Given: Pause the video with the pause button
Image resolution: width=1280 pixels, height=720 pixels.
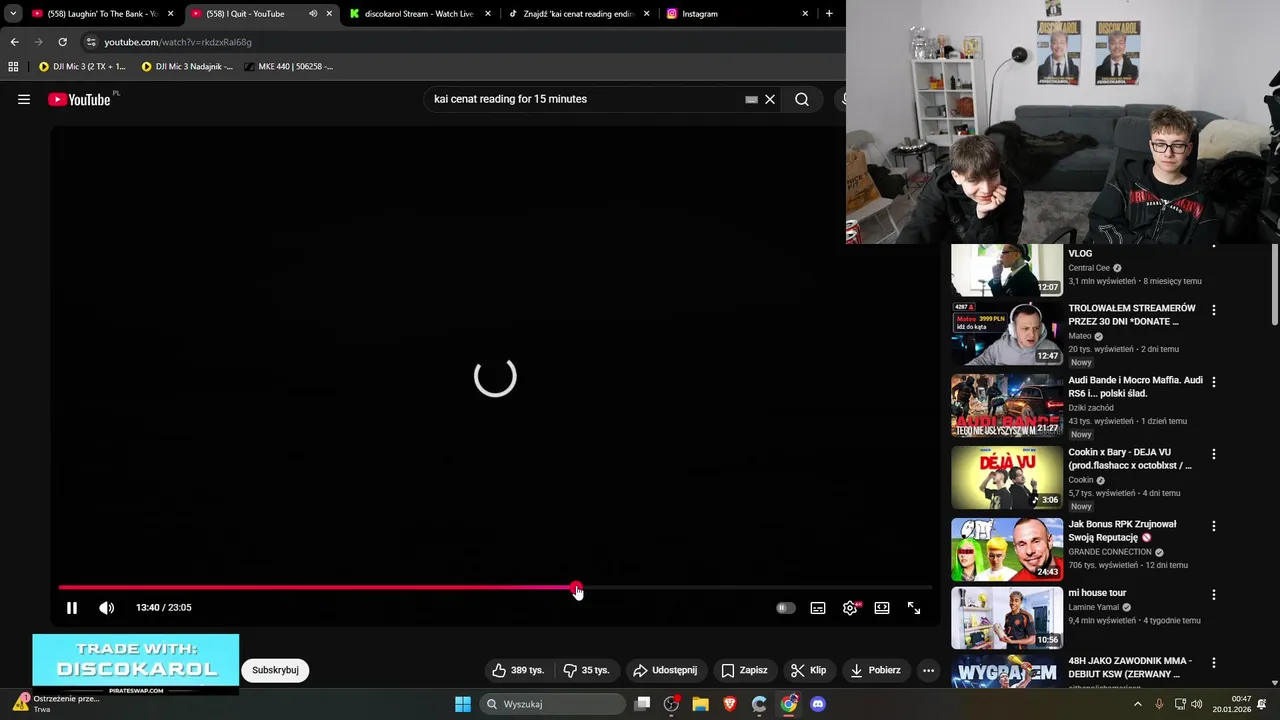Looking at the screenshot, I should 72,608.
